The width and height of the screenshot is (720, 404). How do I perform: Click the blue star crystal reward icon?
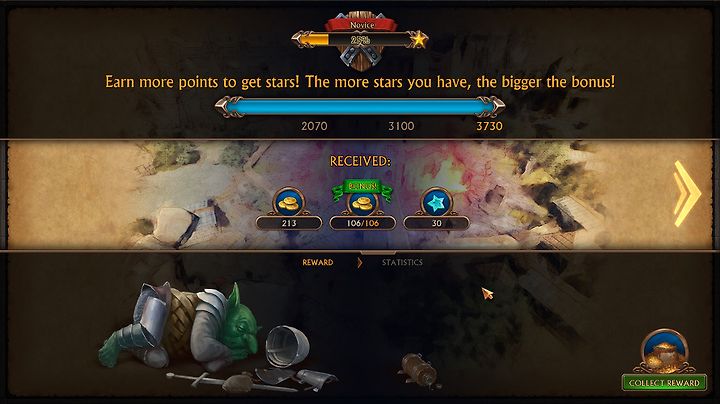436,201
